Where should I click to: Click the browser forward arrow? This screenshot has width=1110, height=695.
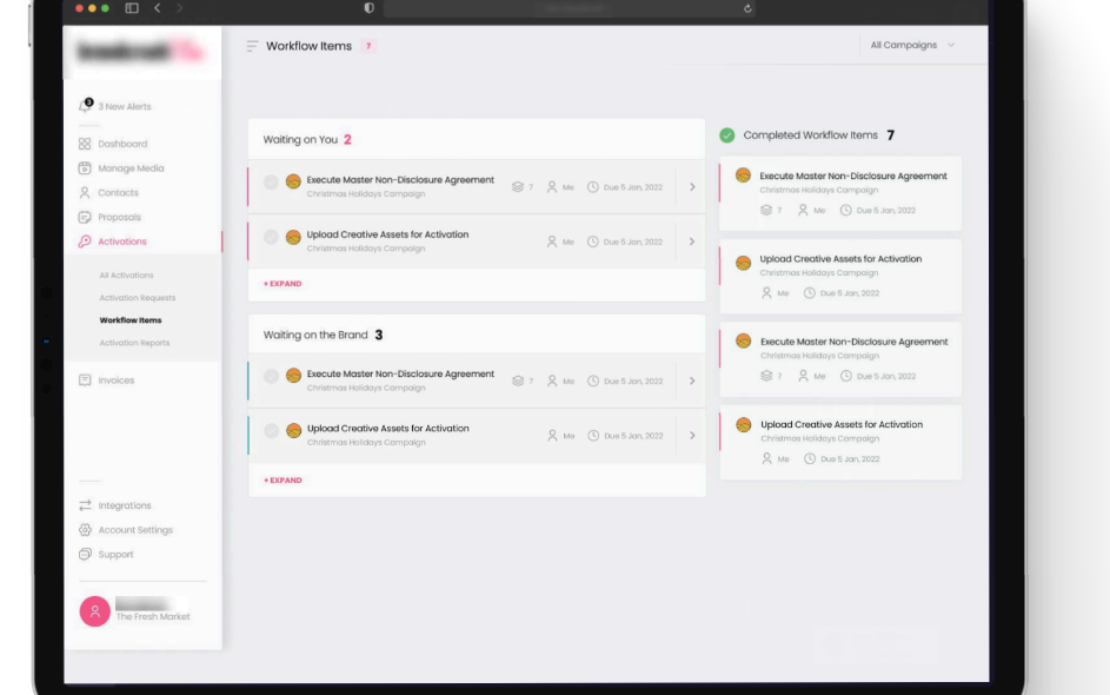180,8
